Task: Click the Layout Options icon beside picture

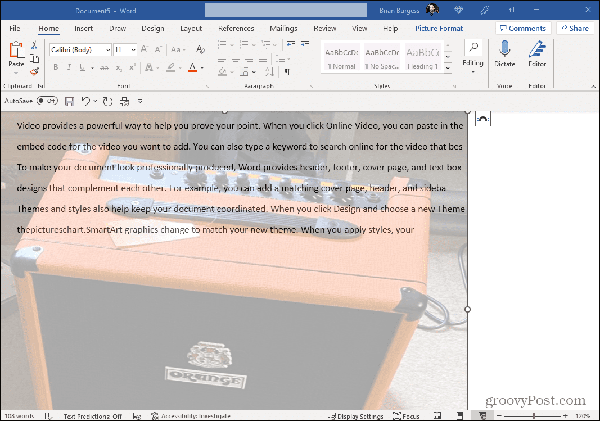Action: [482, 118]
